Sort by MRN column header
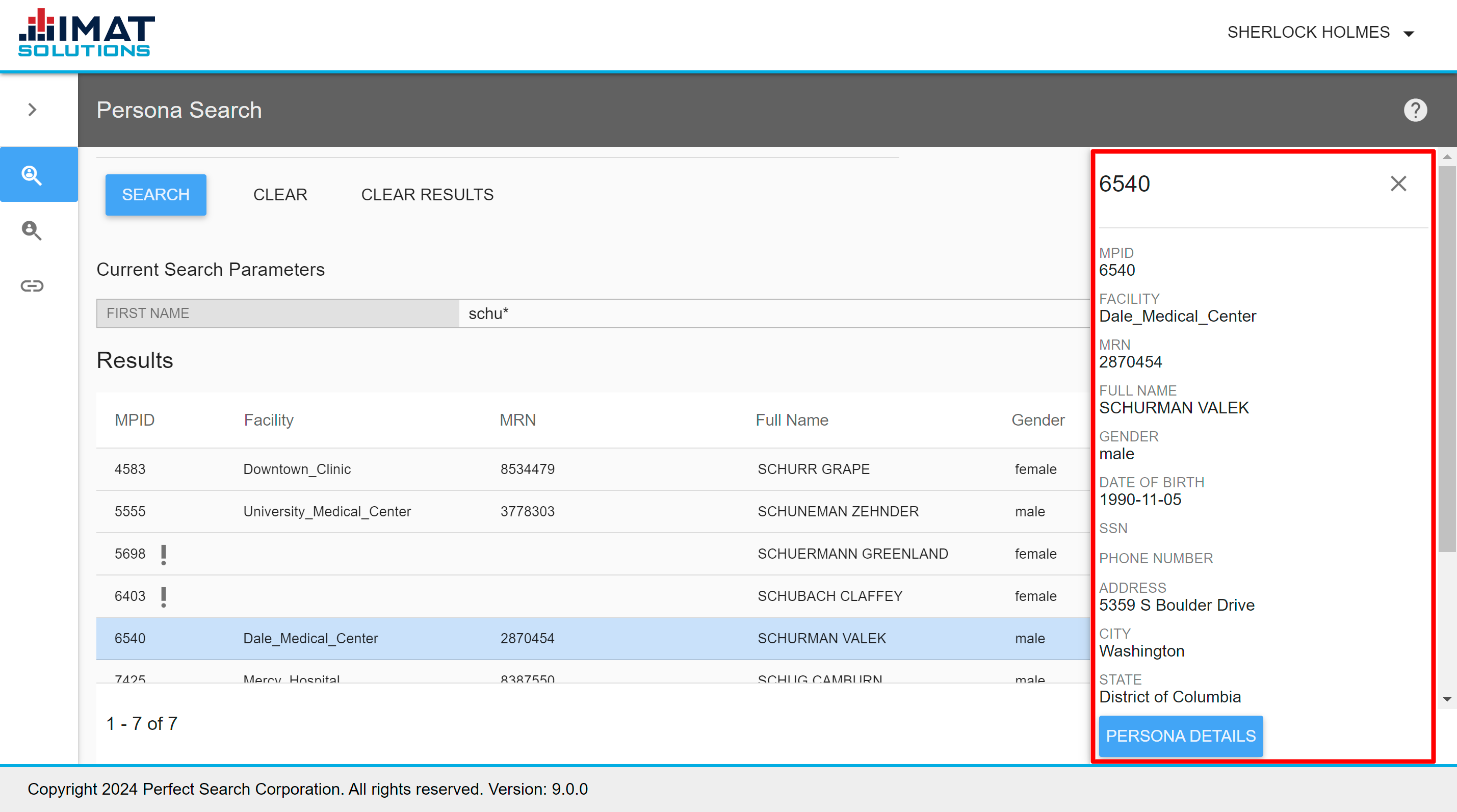Image resolution: width=1457 pixels, height=812 pixels. [517, 420]
